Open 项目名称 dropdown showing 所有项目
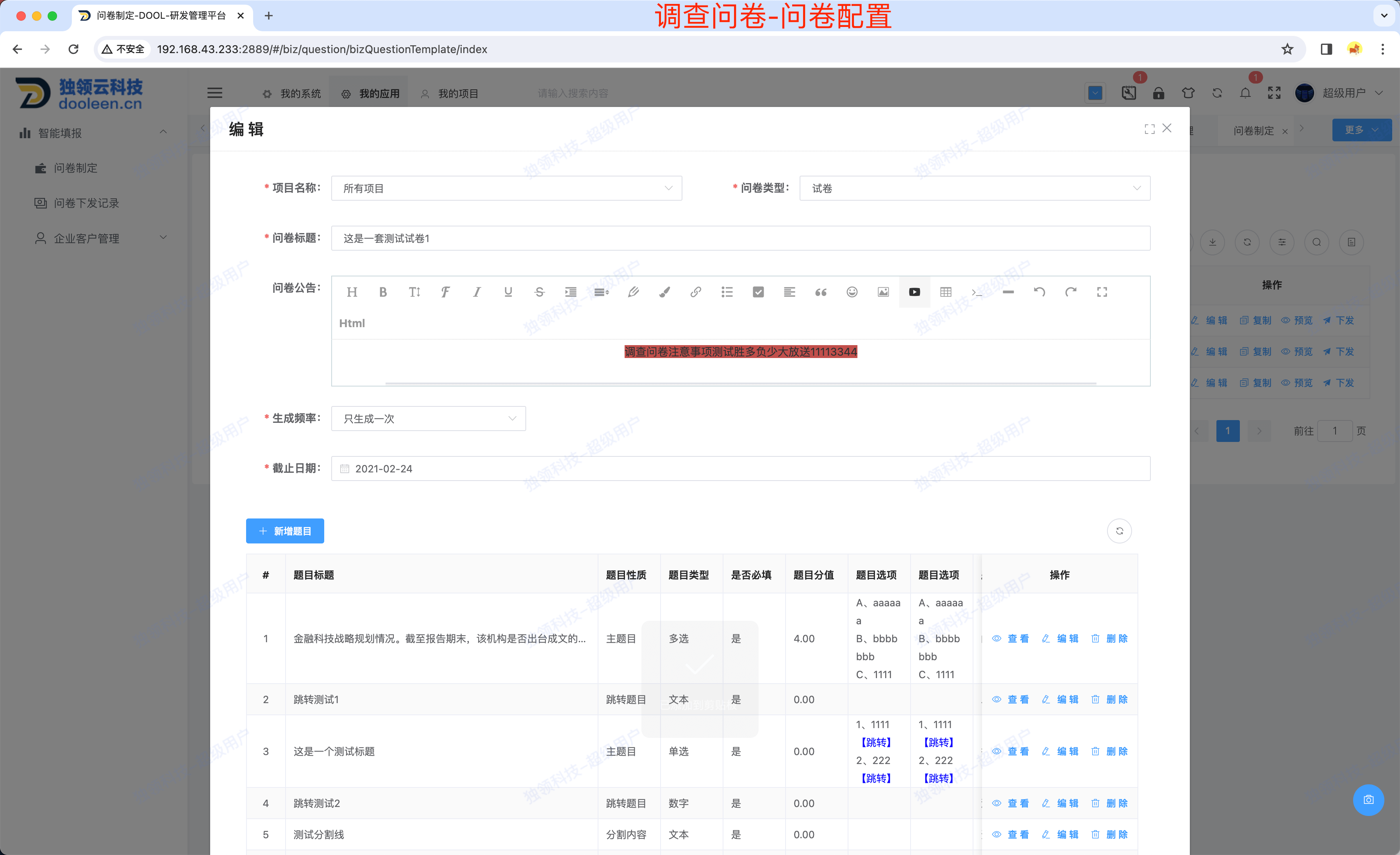The width and height of the screenshot is (1400, 855). click(506, 189)
